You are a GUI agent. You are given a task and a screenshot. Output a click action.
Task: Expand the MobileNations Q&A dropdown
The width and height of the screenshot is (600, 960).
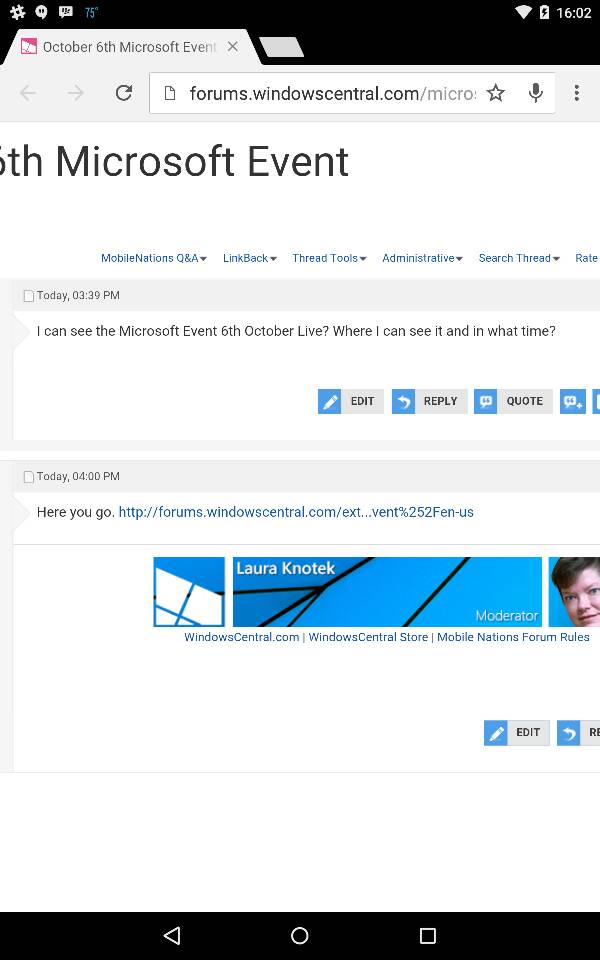tap(154, 258)
